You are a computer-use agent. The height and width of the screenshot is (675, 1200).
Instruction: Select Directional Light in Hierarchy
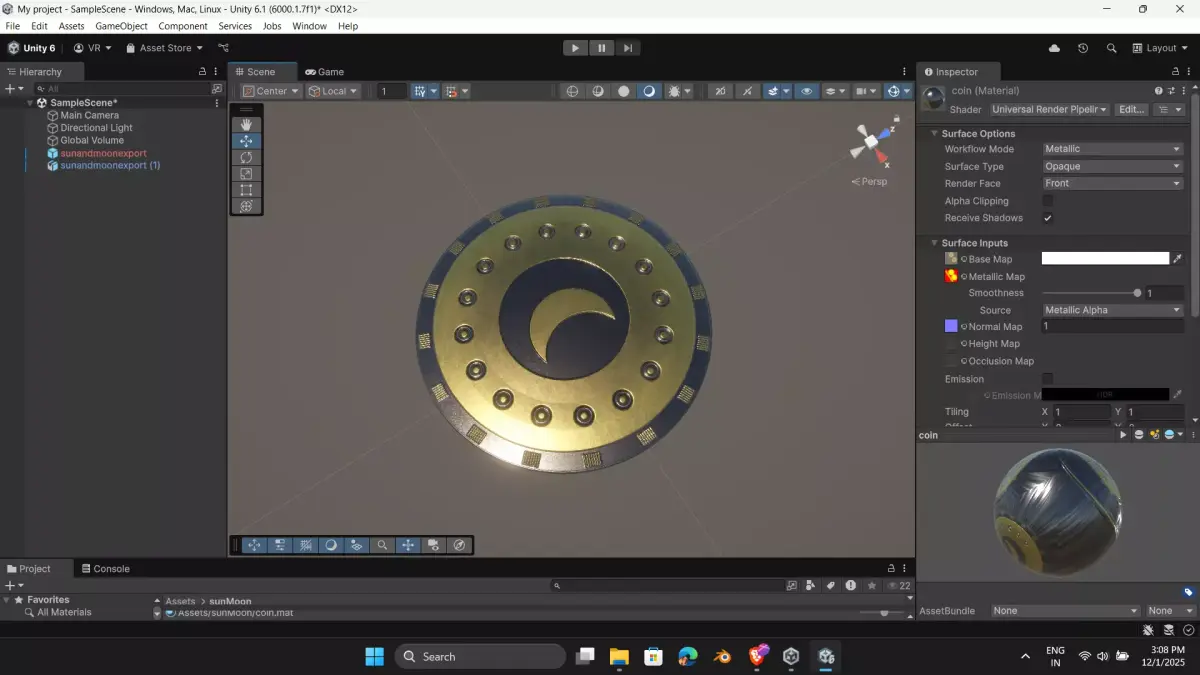pyautogui.click(x=96, y=128)
